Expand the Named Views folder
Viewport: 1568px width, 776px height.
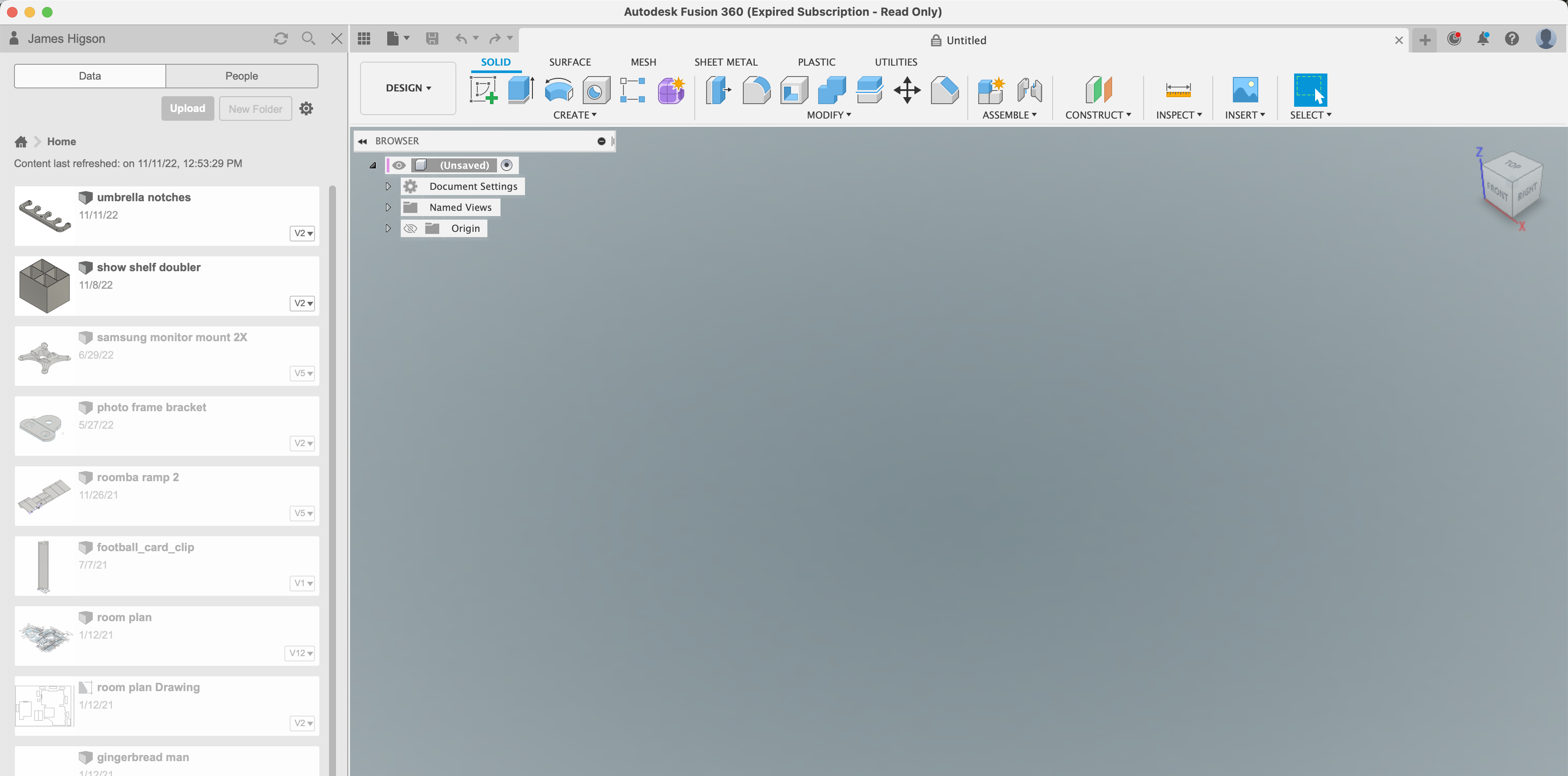pos(388,207)
